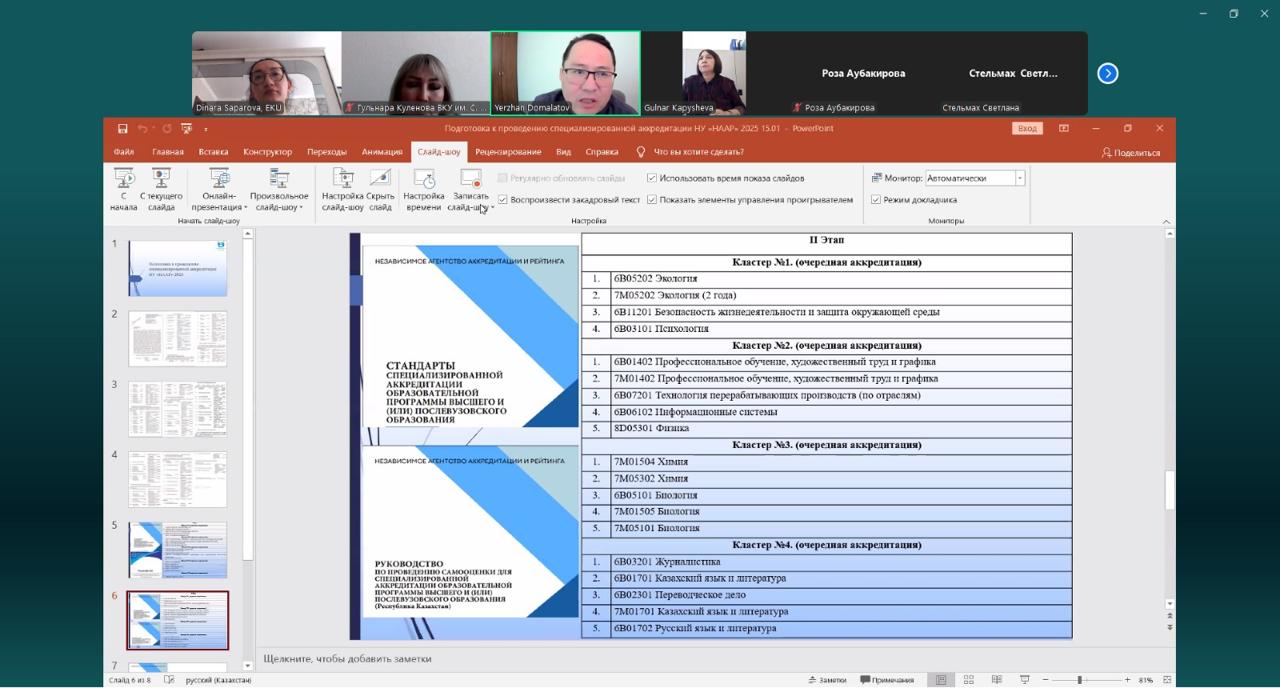Click the Hide slide (Скрыть слайд) icon
The height and width of the screenshot is (688, 1280).
click(x=380, y=188)
